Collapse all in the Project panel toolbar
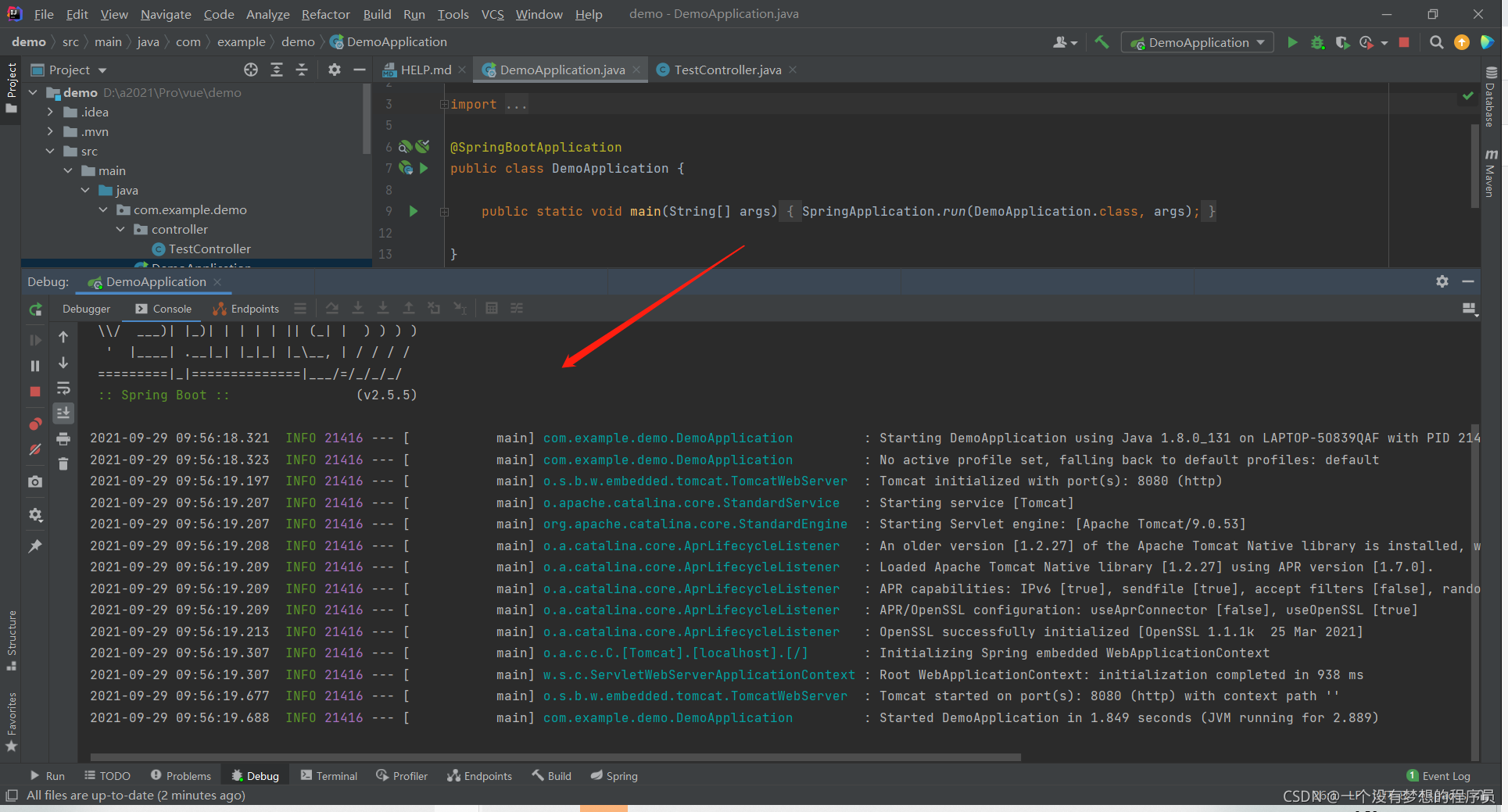 click(x=302, y=70)
